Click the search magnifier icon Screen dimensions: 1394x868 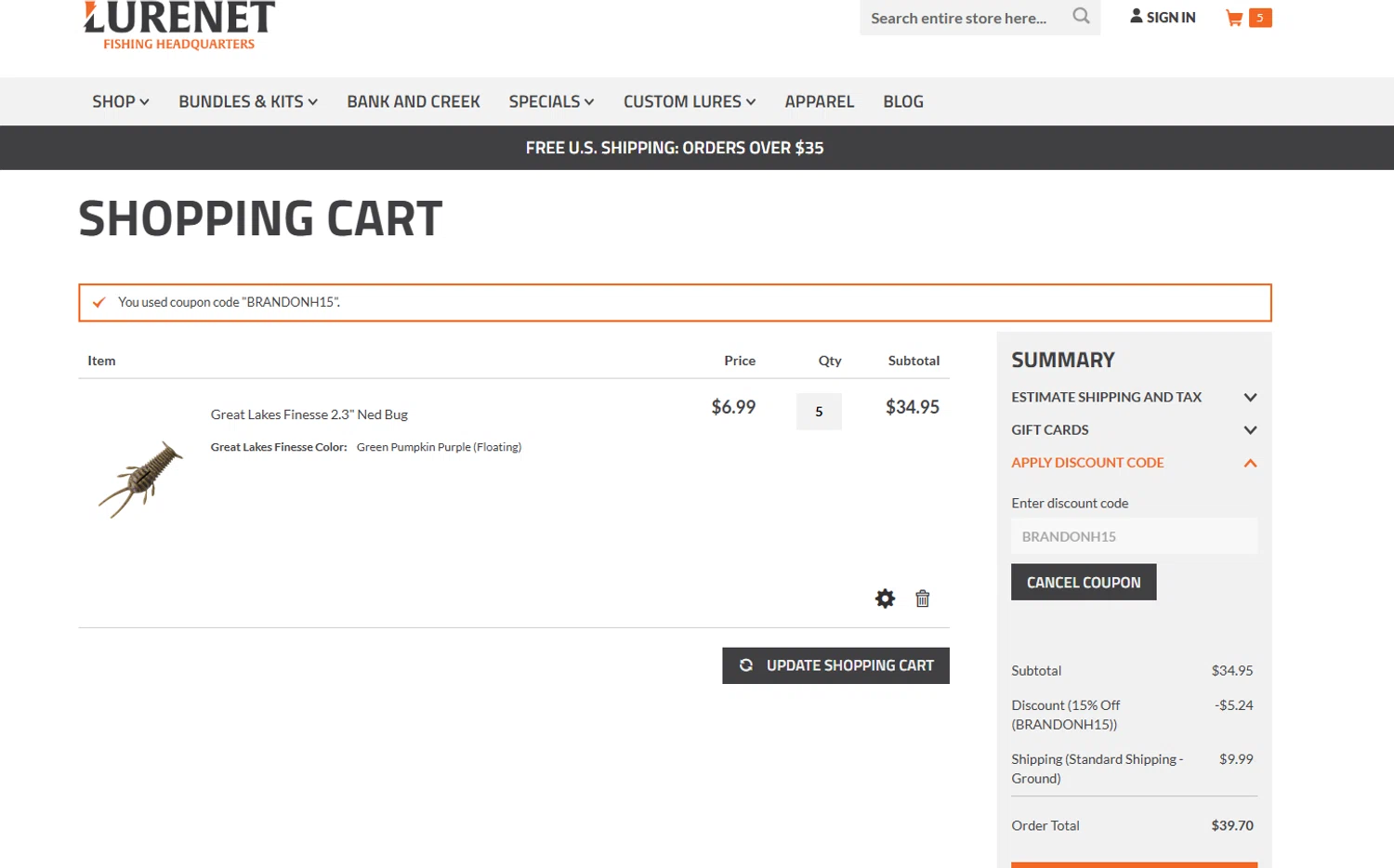(1081, 16)
